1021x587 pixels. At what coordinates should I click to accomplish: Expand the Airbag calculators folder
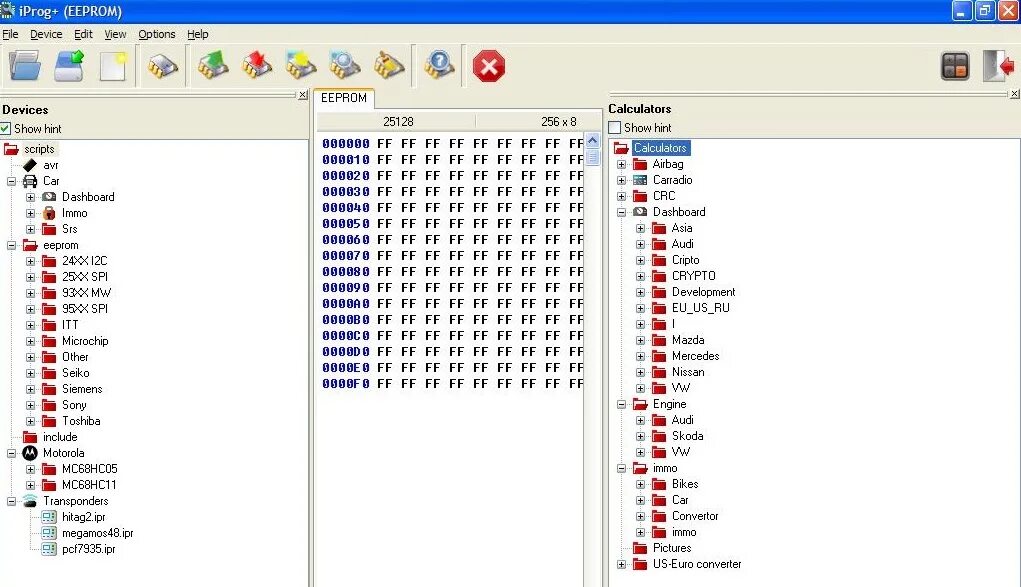(621, 164)
